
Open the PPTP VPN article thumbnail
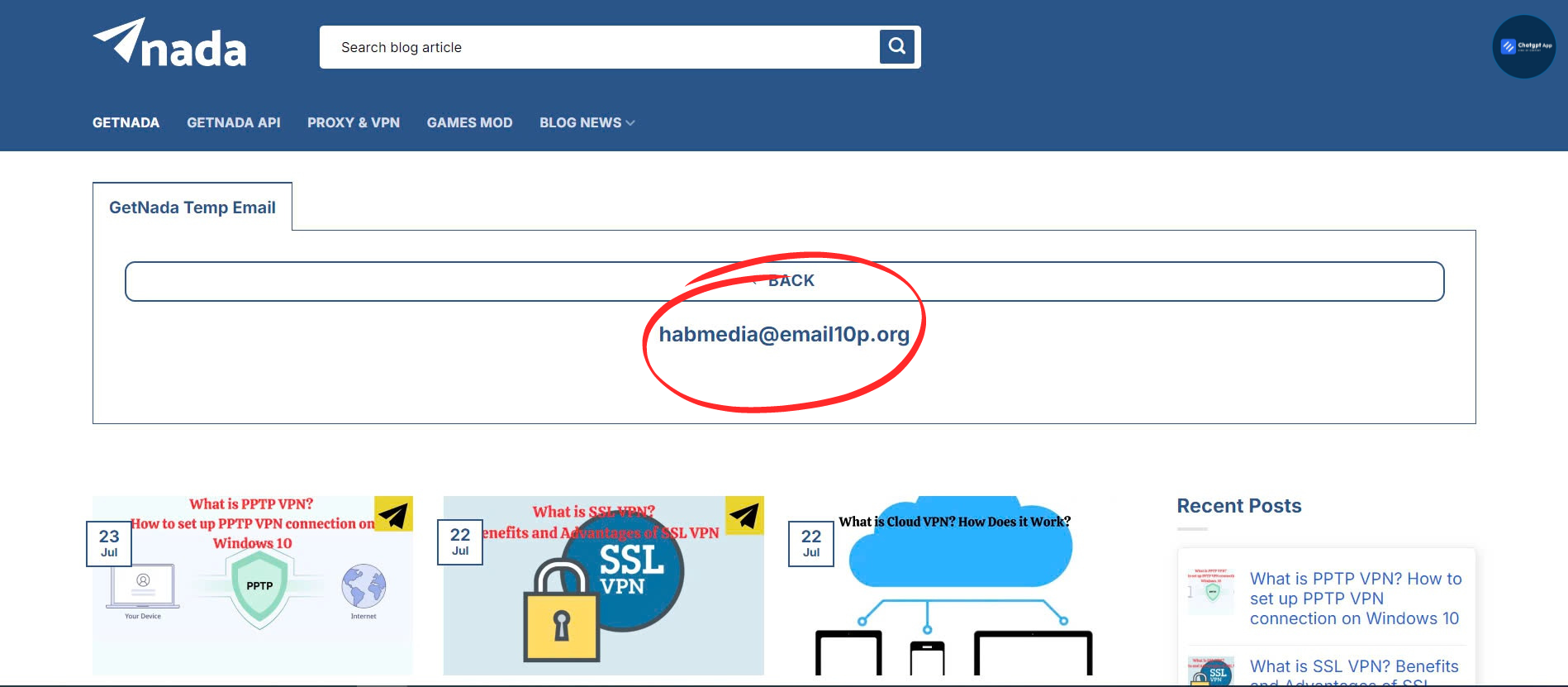[x=253, y=585]
